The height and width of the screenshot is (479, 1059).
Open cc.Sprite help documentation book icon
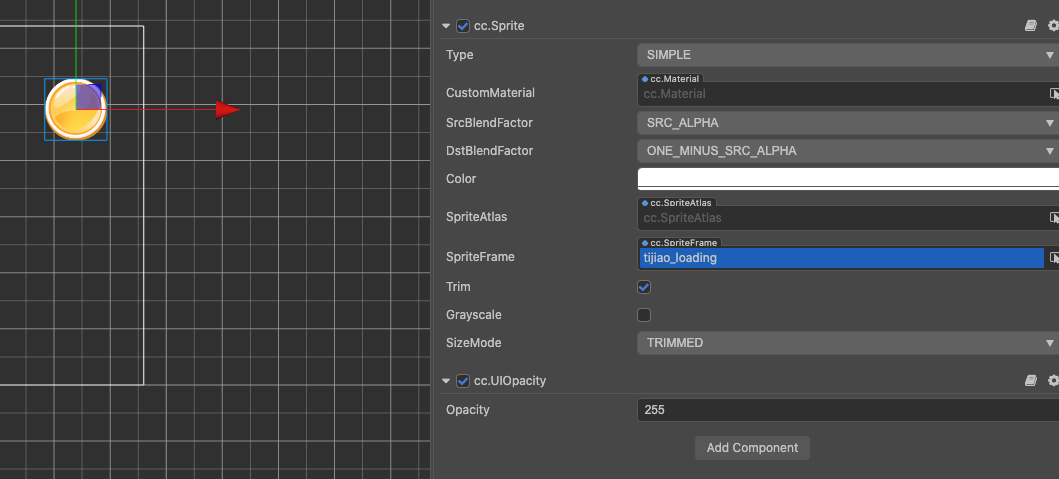[1031, 26]
